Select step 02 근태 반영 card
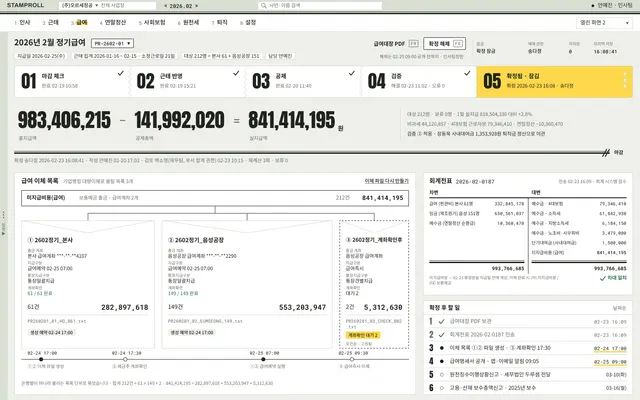The height and width of the screenshot is (400, 640). pos(188,81)
